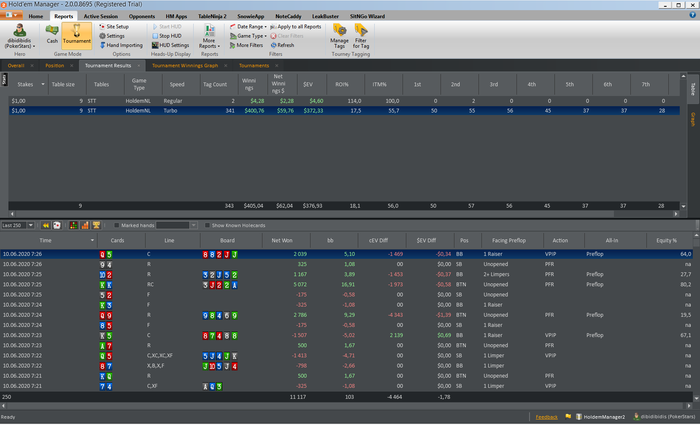Open the TableNinja 2 ribbon tab
700x425 pixels.
tap(212, 16)
